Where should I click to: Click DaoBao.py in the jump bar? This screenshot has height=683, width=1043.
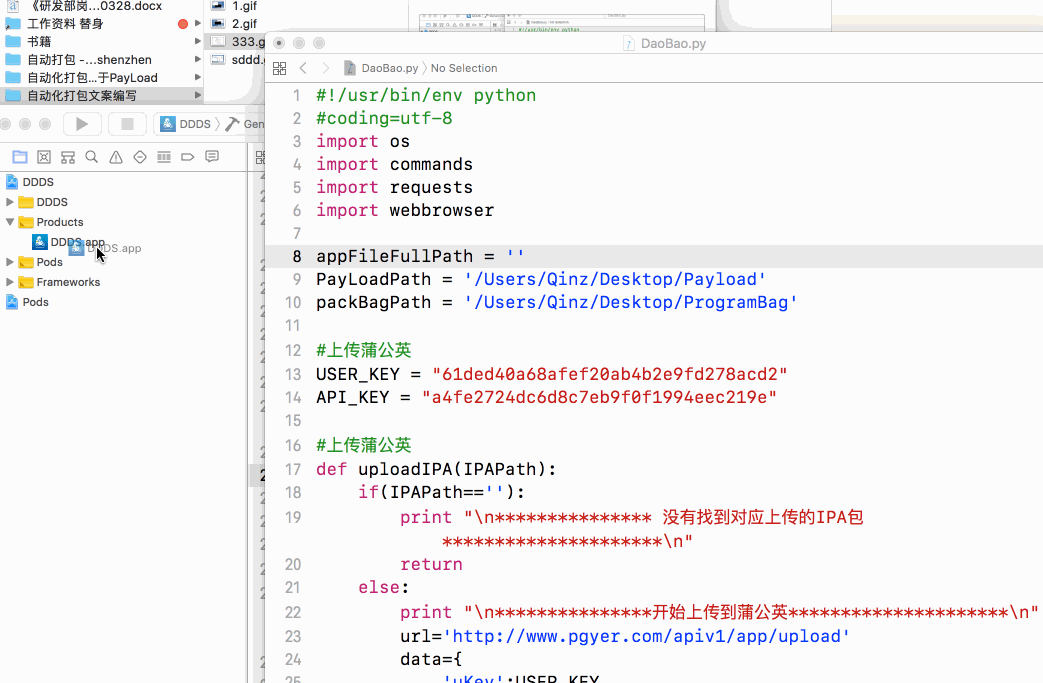click(x=381, y=68)
